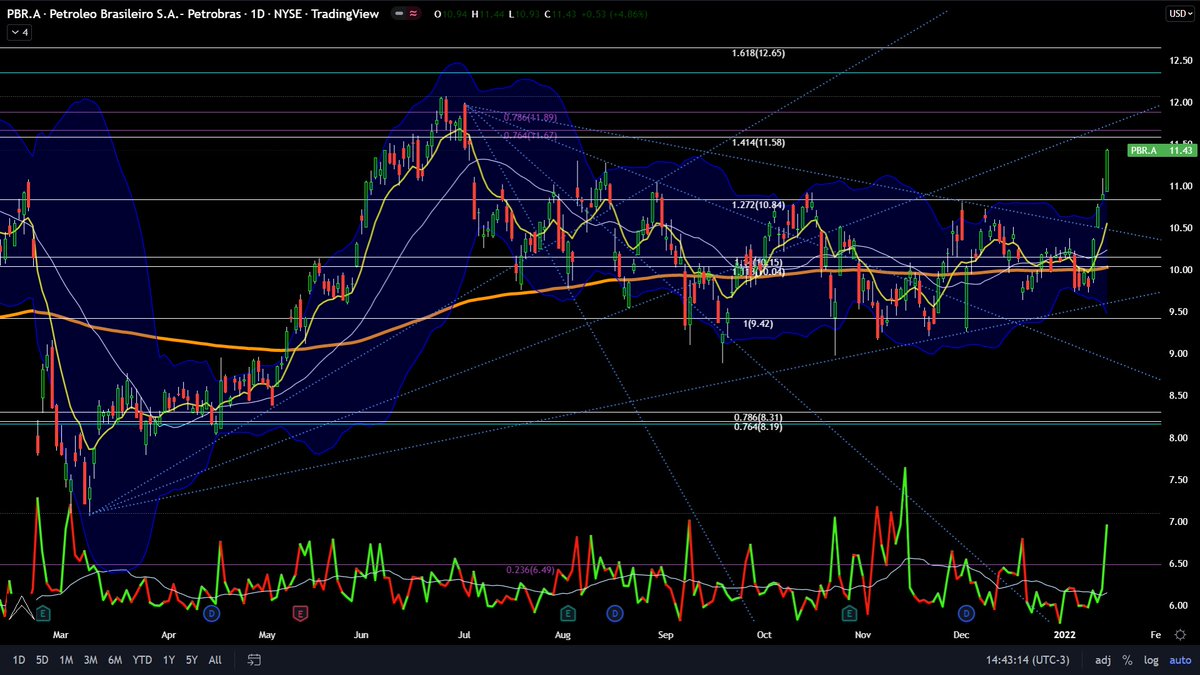Expand the collapsed indicators legend showing 4
The height and width of the screenshot is (675, 1200).
point(20,32)
